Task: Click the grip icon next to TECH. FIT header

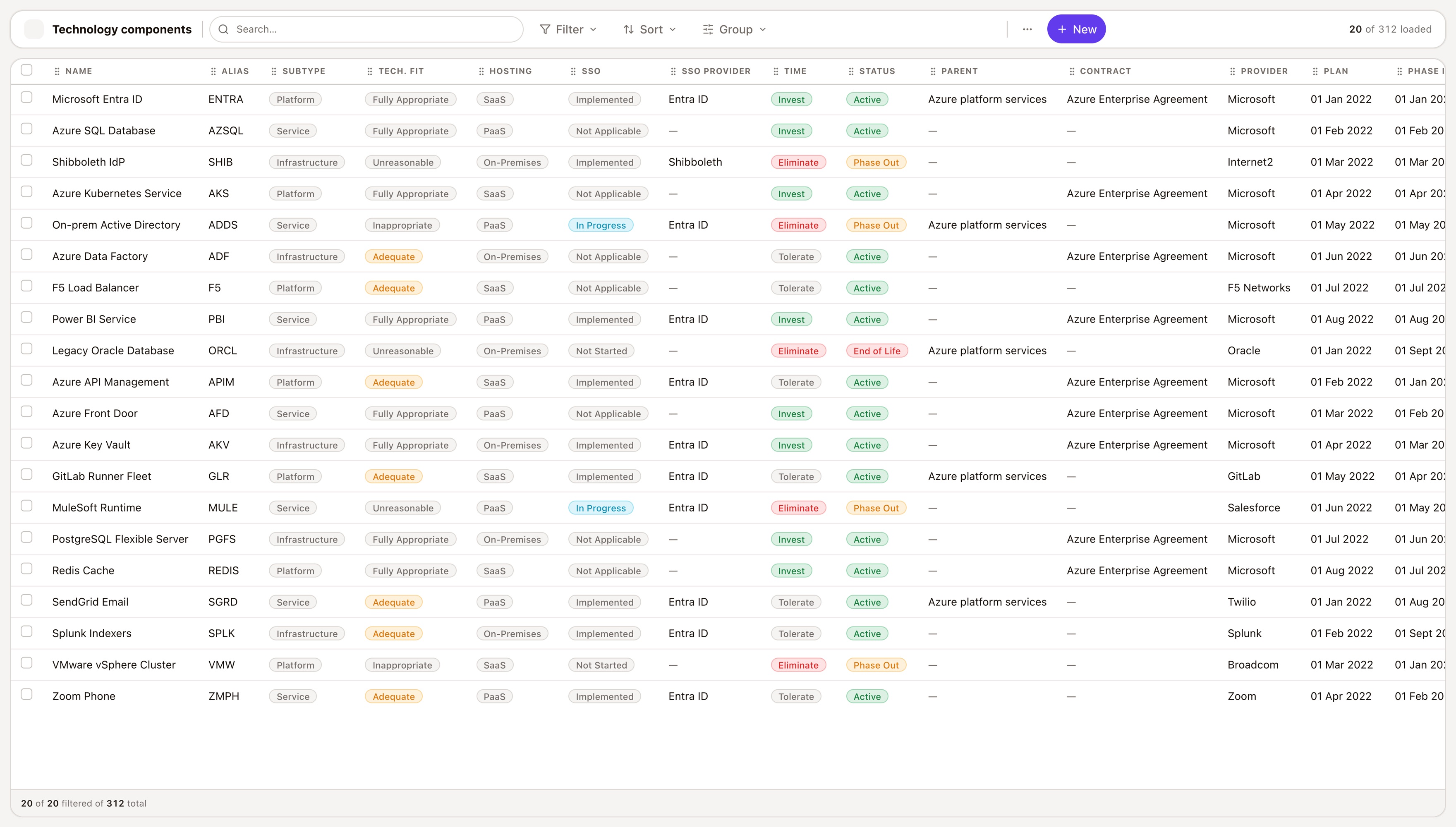Action: (370, 71)
